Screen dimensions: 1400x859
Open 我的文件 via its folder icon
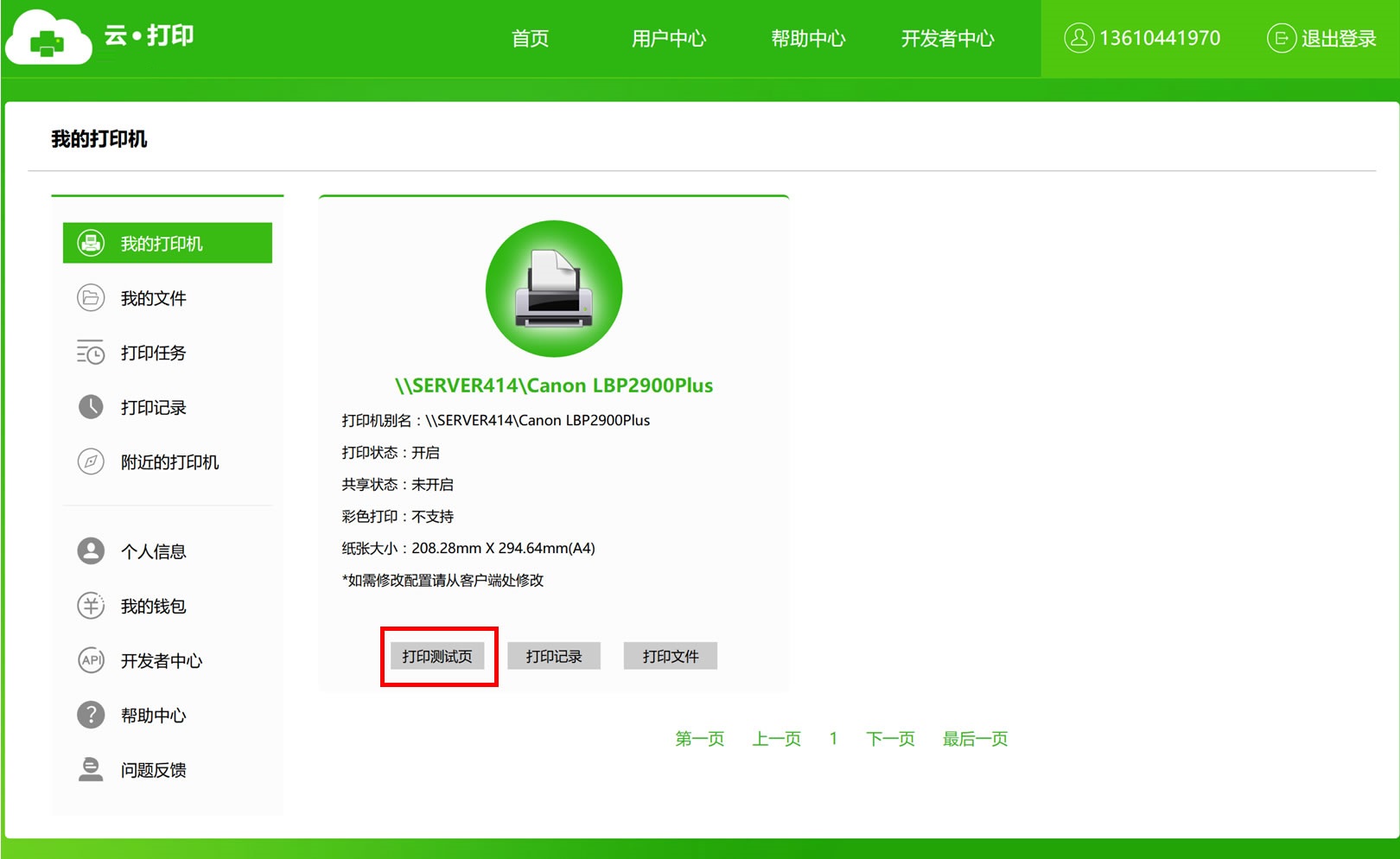pos(92,297)
